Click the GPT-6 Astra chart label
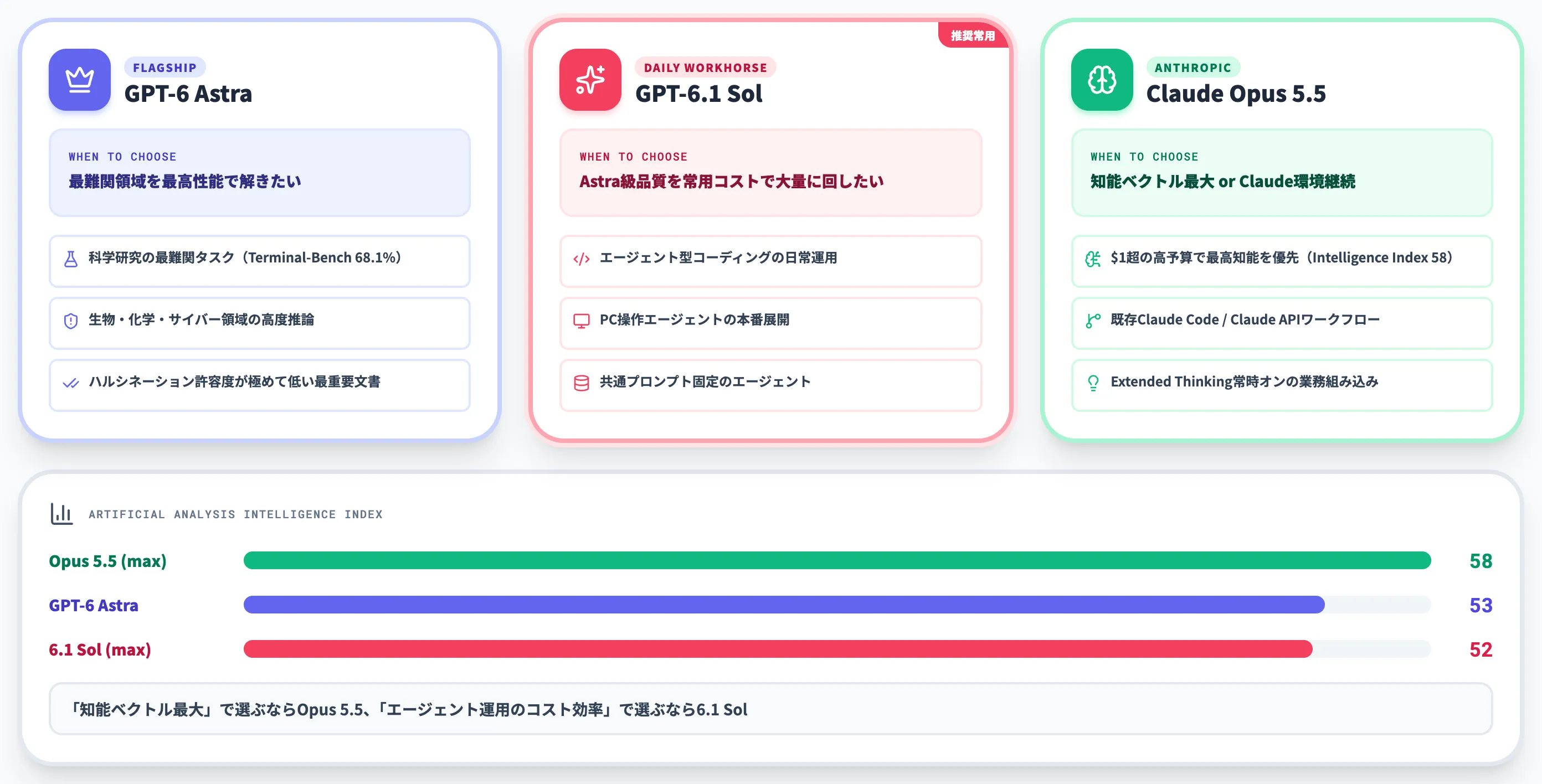Screen dimensions: 1542x784 (x=94, y=605)
